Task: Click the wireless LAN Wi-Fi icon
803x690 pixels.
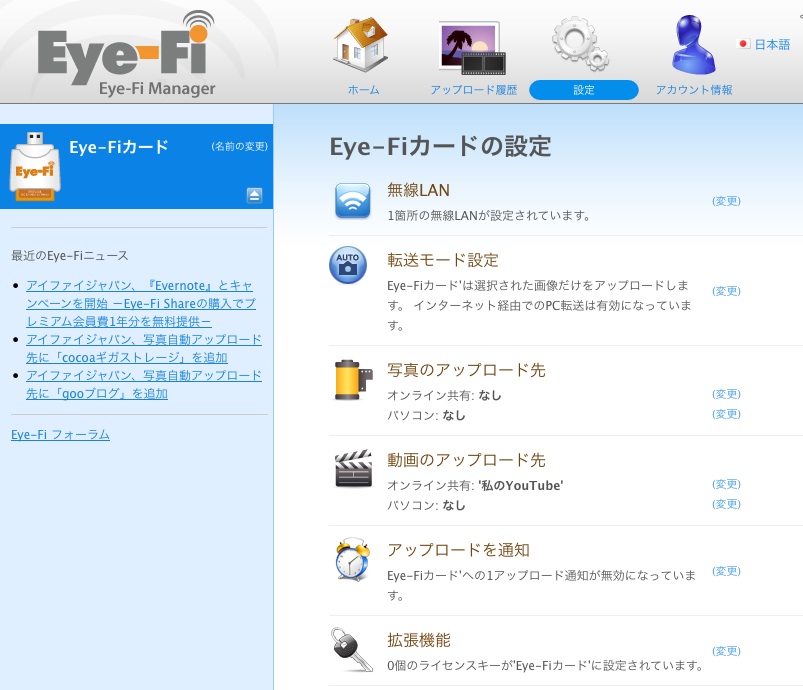Action: [x=352, y=201]
